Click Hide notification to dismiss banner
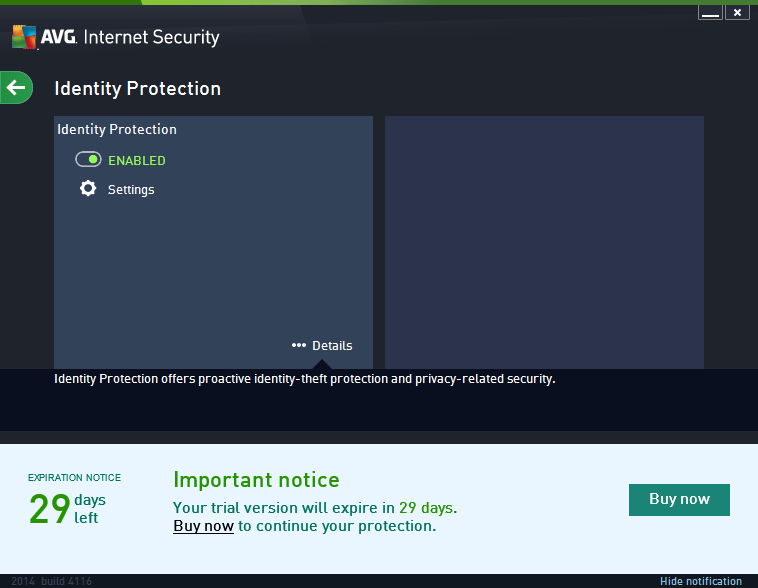758x588 pixels. point(700,581)
